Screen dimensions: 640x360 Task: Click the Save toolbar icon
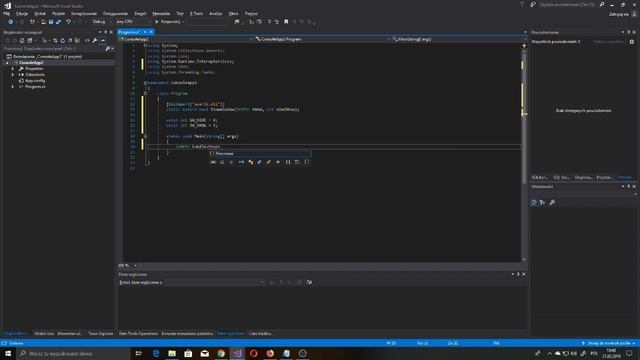pos(51,22)
